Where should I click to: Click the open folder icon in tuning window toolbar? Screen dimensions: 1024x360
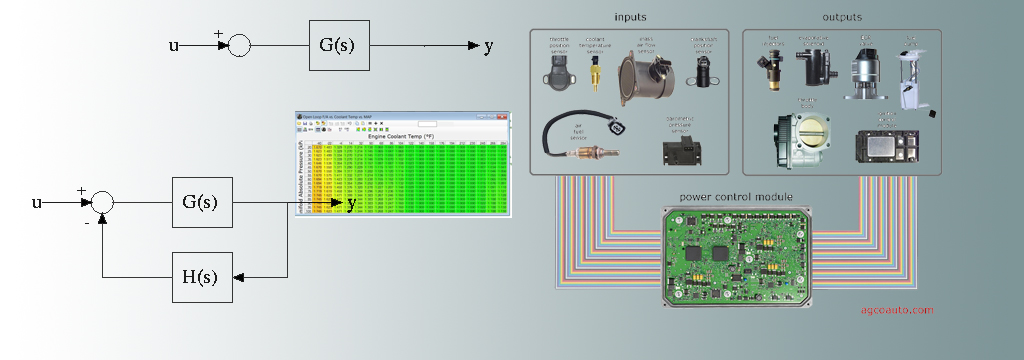pyautogui.click(x=298, y=123)
